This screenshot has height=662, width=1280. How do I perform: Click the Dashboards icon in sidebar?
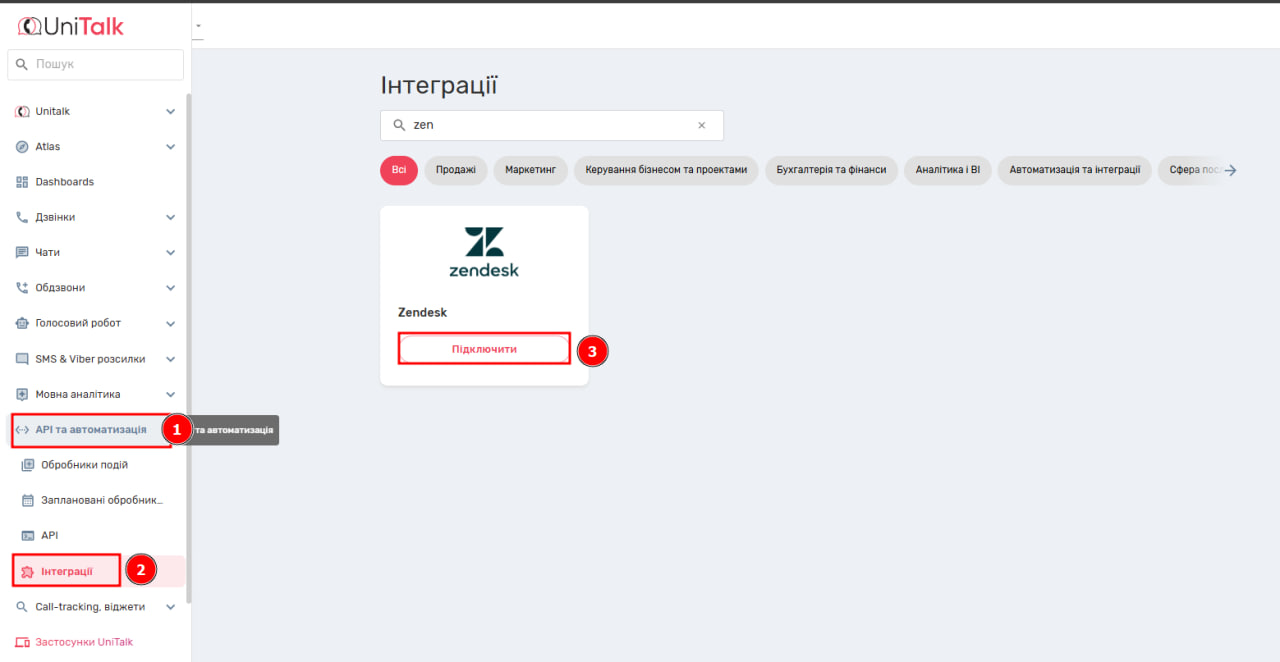click(x=22, y=182)
